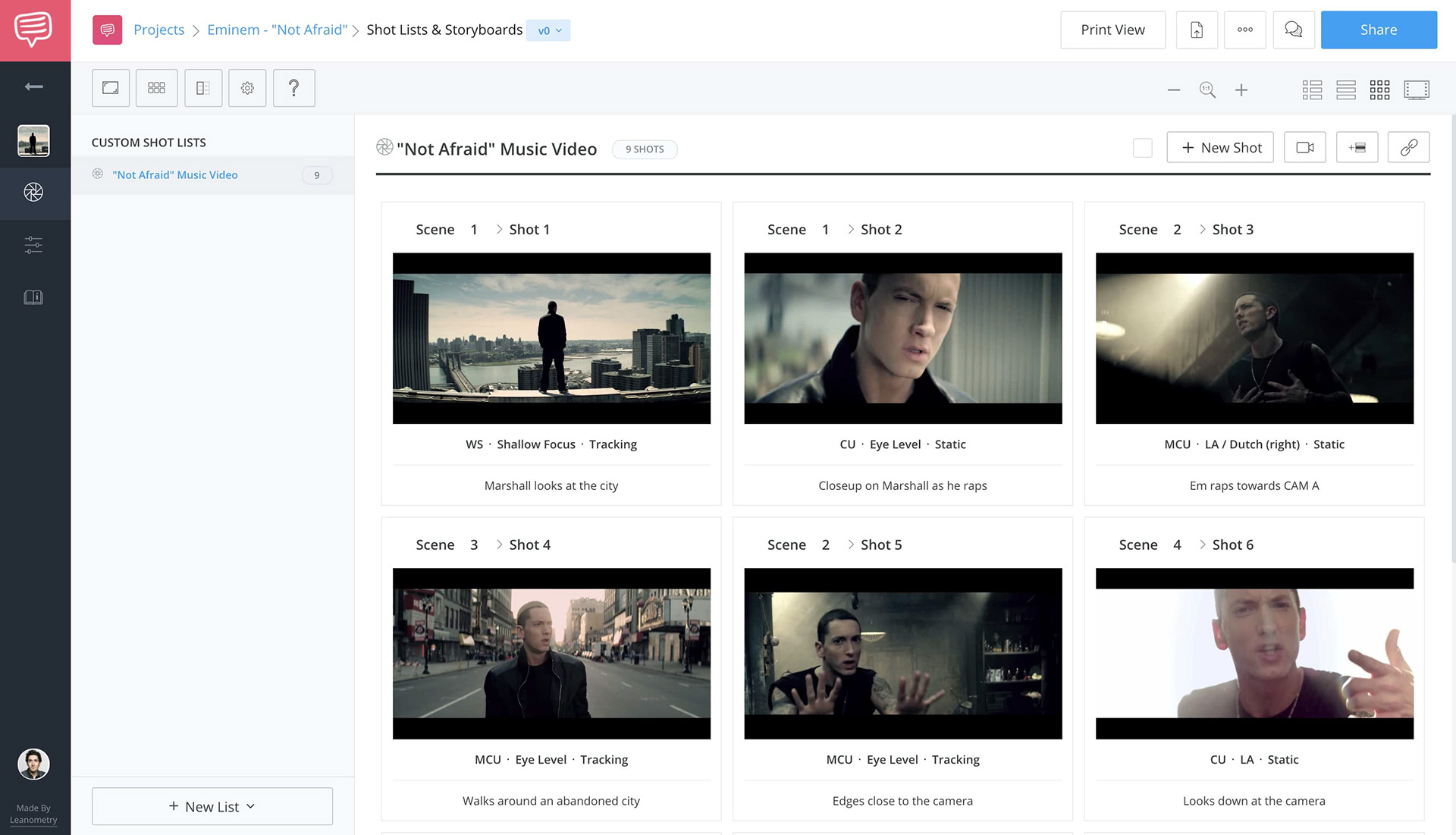Expand chevron next to Shot 2
This screenshot has height=835, width=1456.
pos(851,229)
